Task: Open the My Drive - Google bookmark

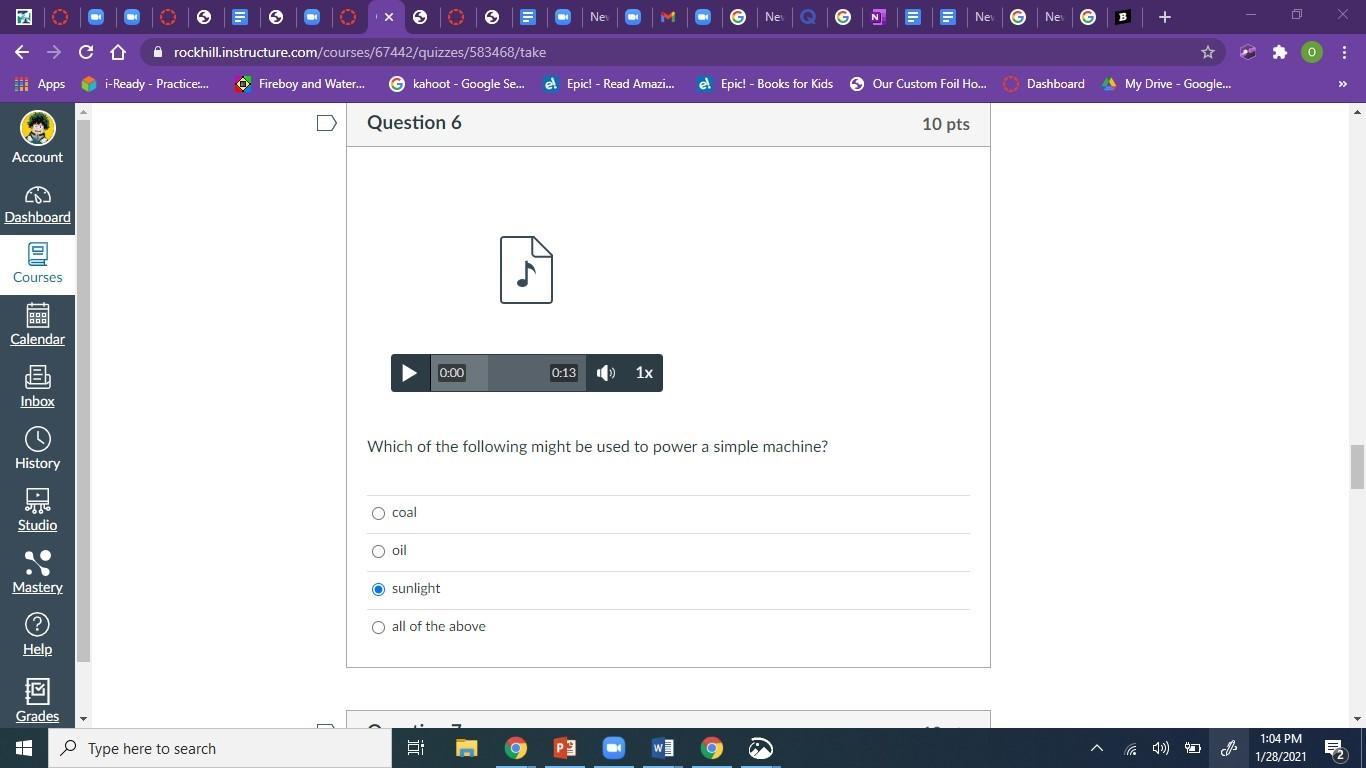Action: (x=1167, y=84)
